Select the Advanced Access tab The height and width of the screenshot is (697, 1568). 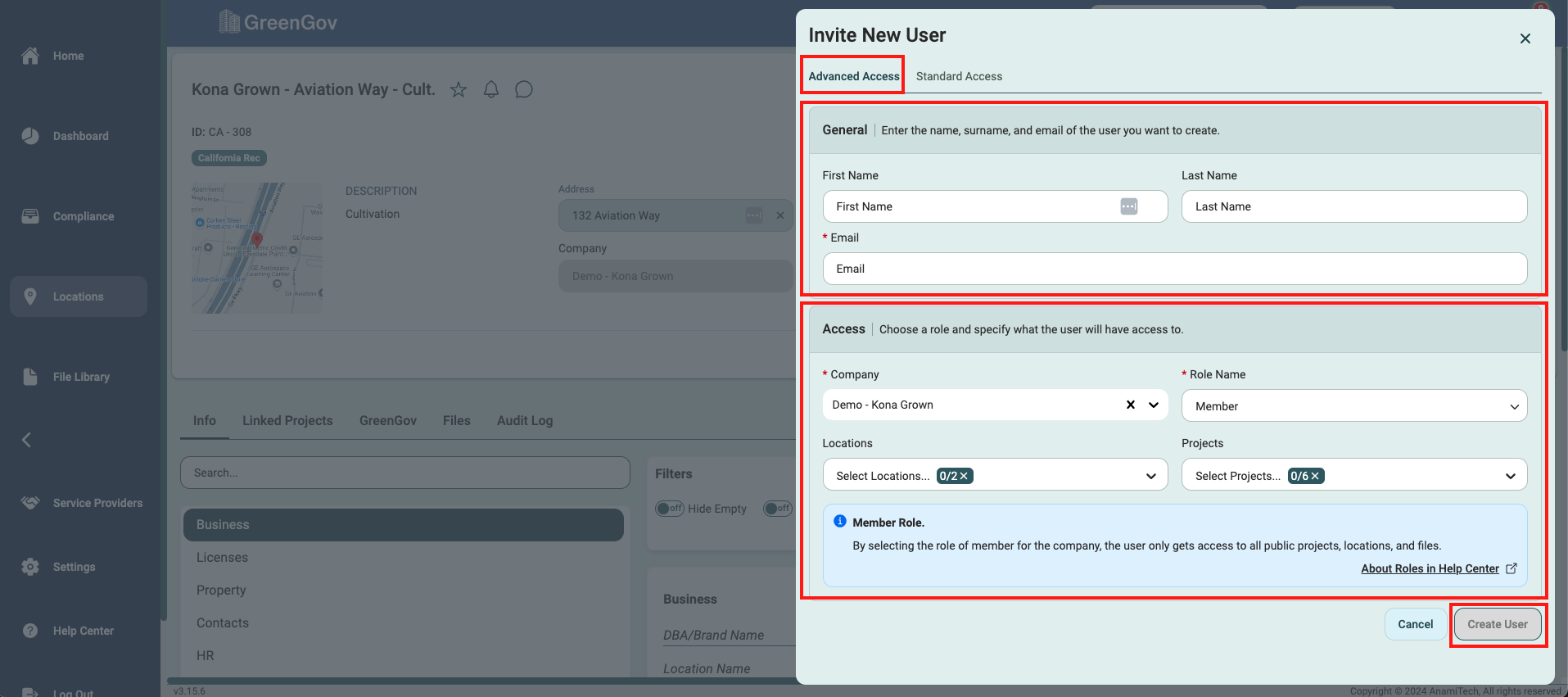(853, 76)
